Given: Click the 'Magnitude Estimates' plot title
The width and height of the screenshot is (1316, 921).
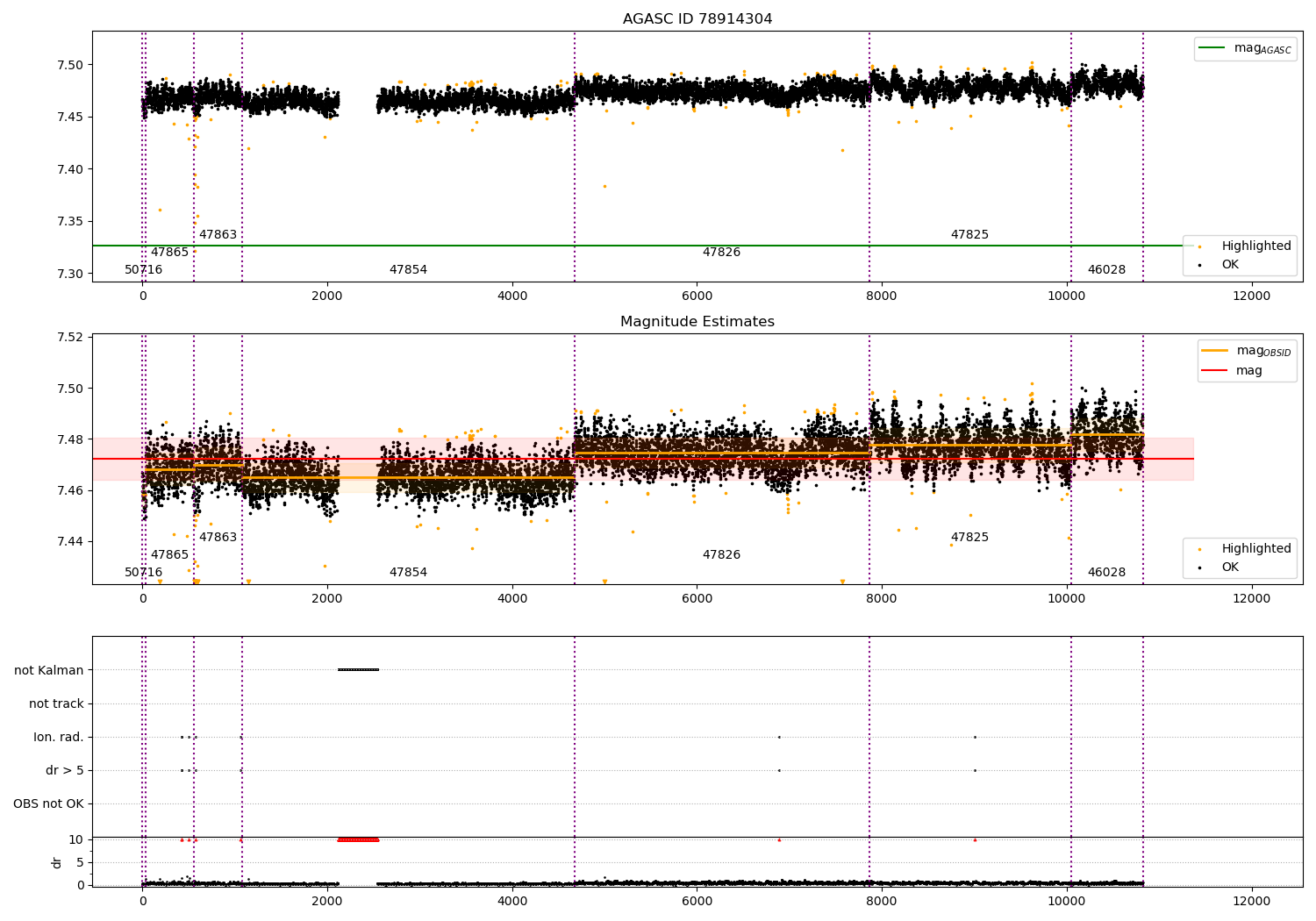Looking at the screenshot, I should pyautogui.click(x=697, y=322).
